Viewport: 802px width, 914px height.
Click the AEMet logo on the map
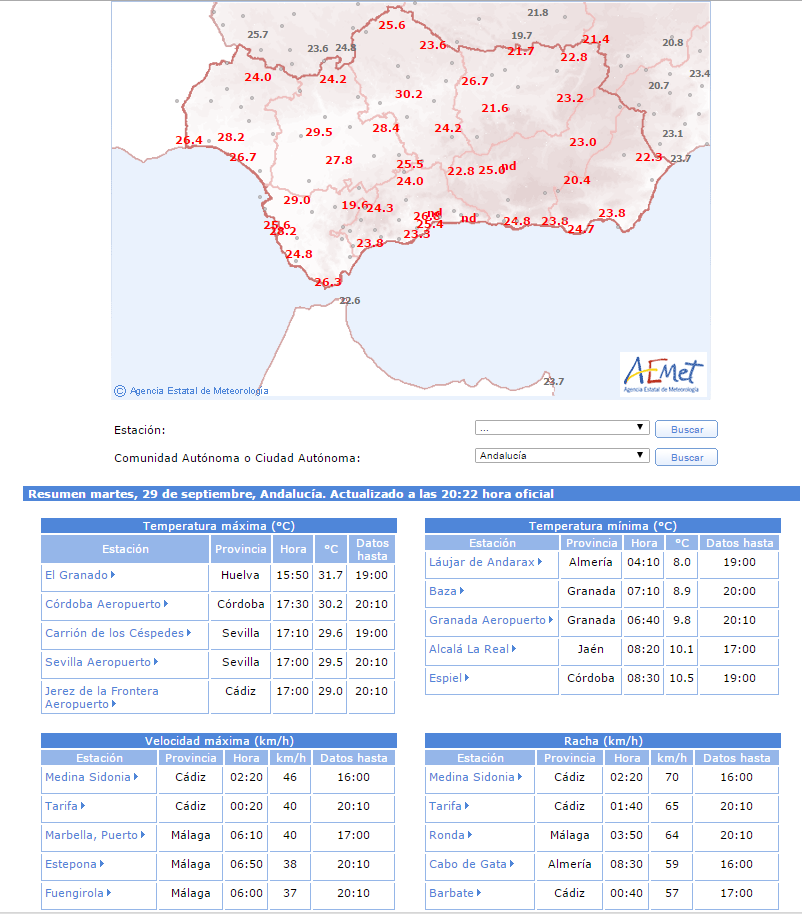click(x=664, y=374)
